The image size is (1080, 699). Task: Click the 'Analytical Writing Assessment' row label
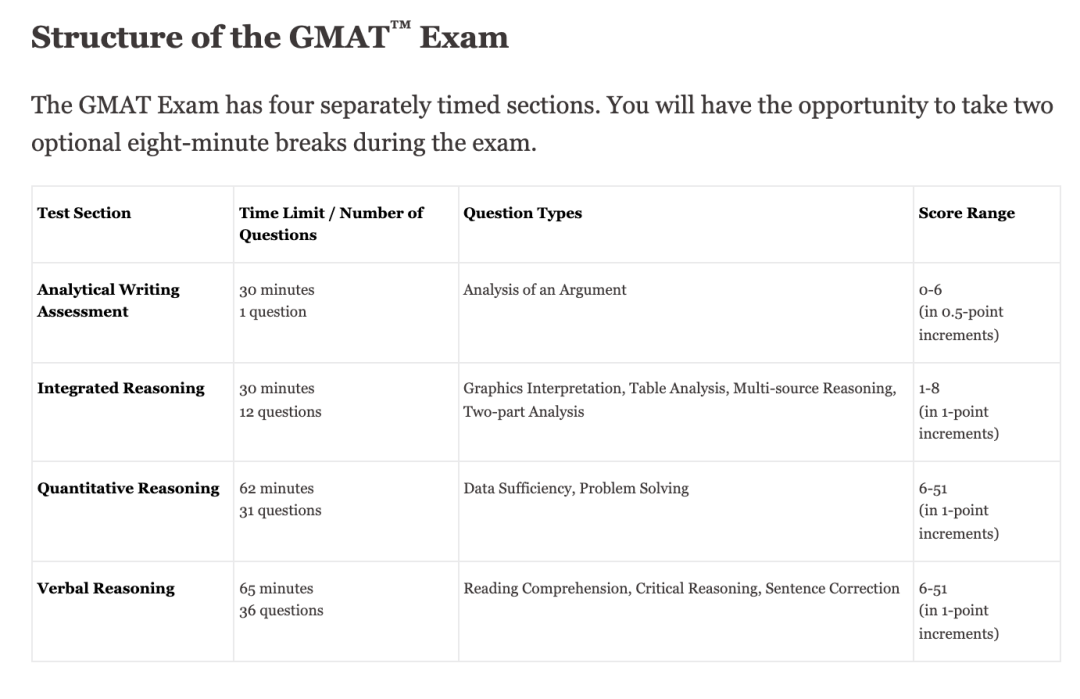(108, 300)
